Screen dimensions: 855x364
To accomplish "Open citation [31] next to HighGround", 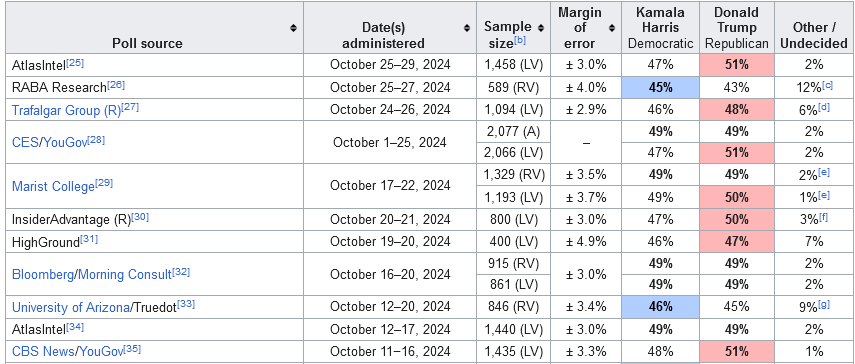I will pos(89,239).
